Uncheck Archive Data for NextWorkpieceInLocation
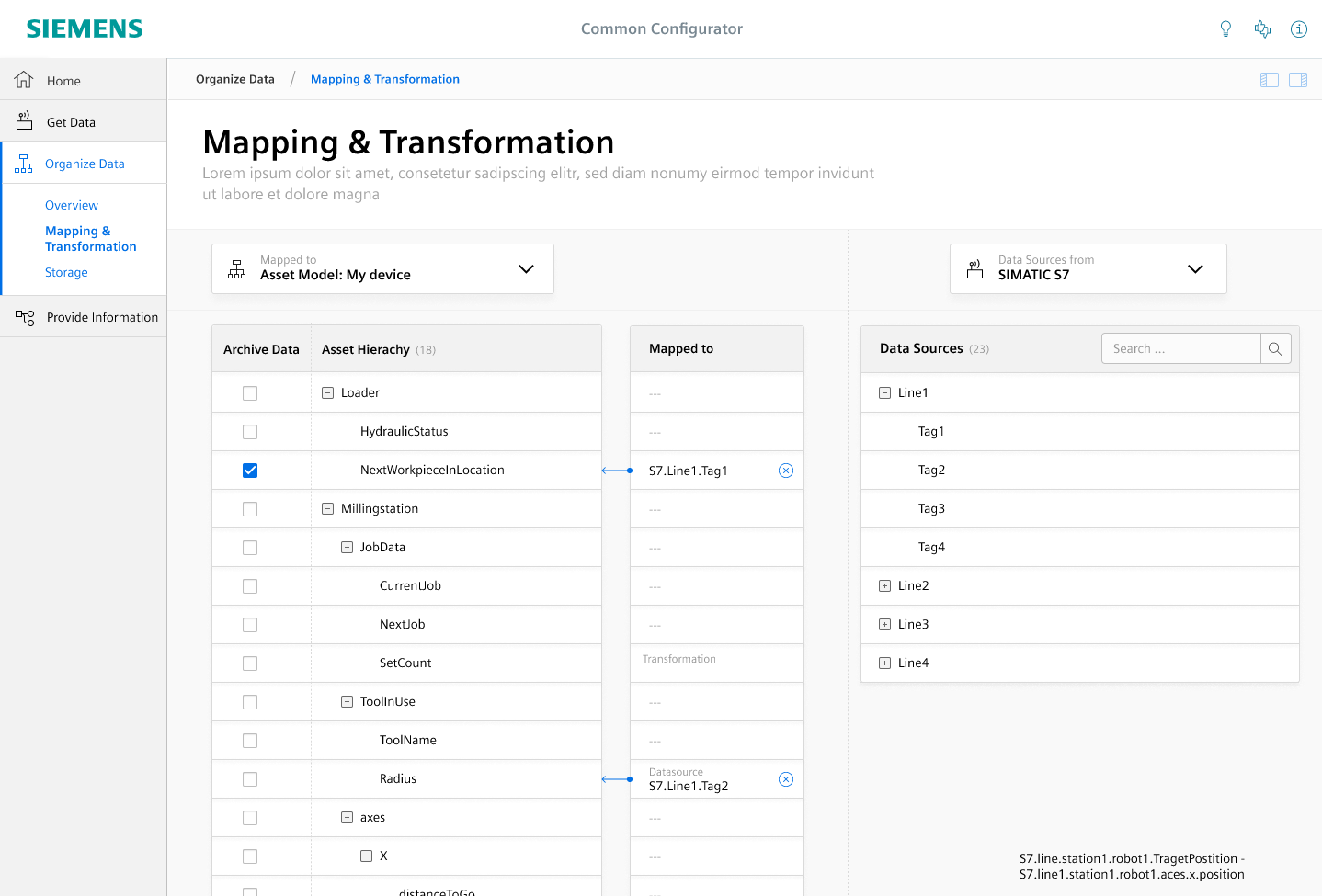 tap(249, 470)
